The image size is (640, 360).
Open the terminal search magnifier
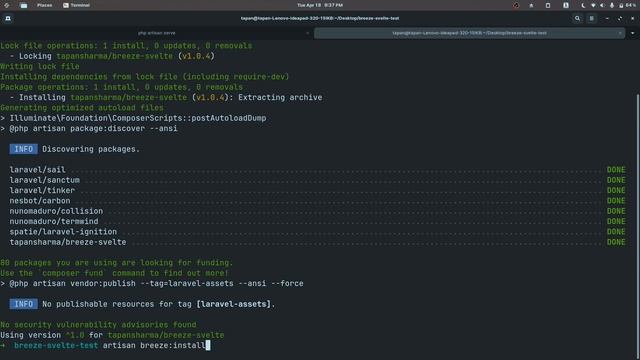(577, 18)
